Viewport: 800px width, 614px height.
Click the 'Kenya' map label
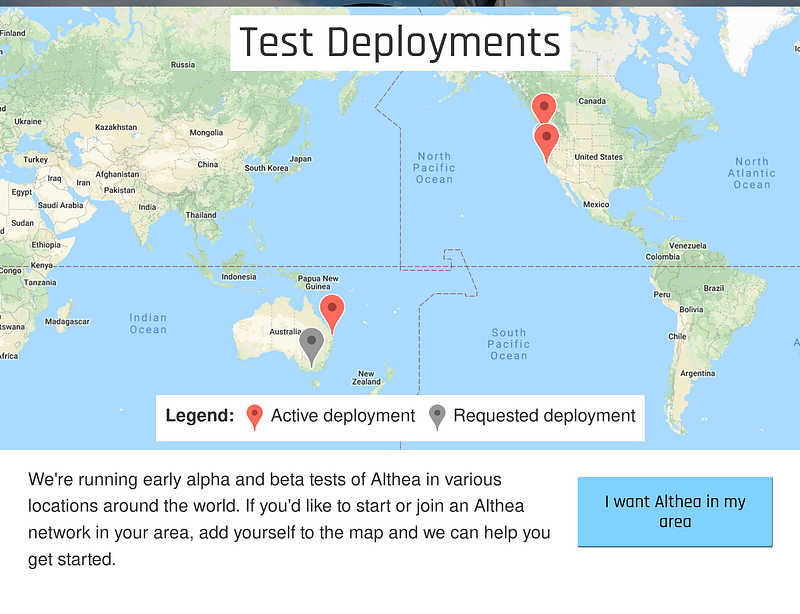point(41,265)
